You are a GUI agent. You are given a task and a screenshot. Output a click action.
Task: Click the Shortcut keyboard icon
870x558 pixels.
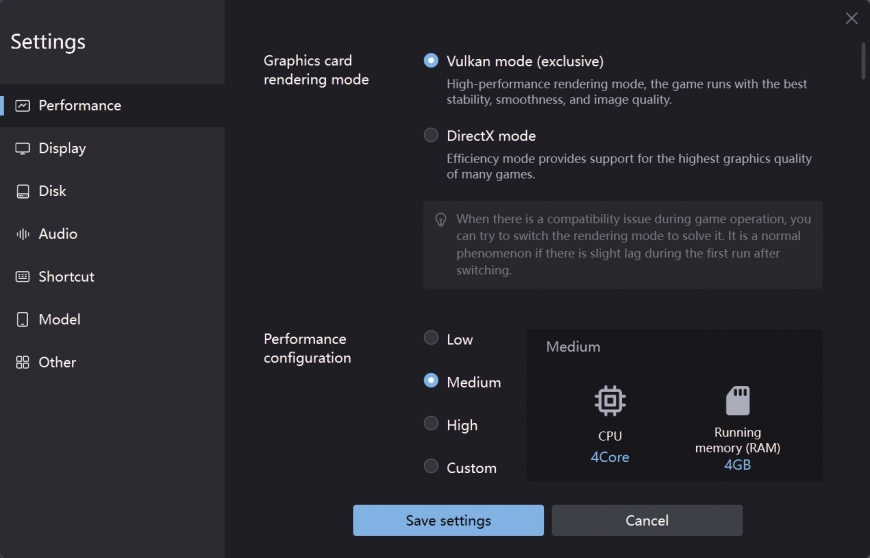tap(23, 277)
